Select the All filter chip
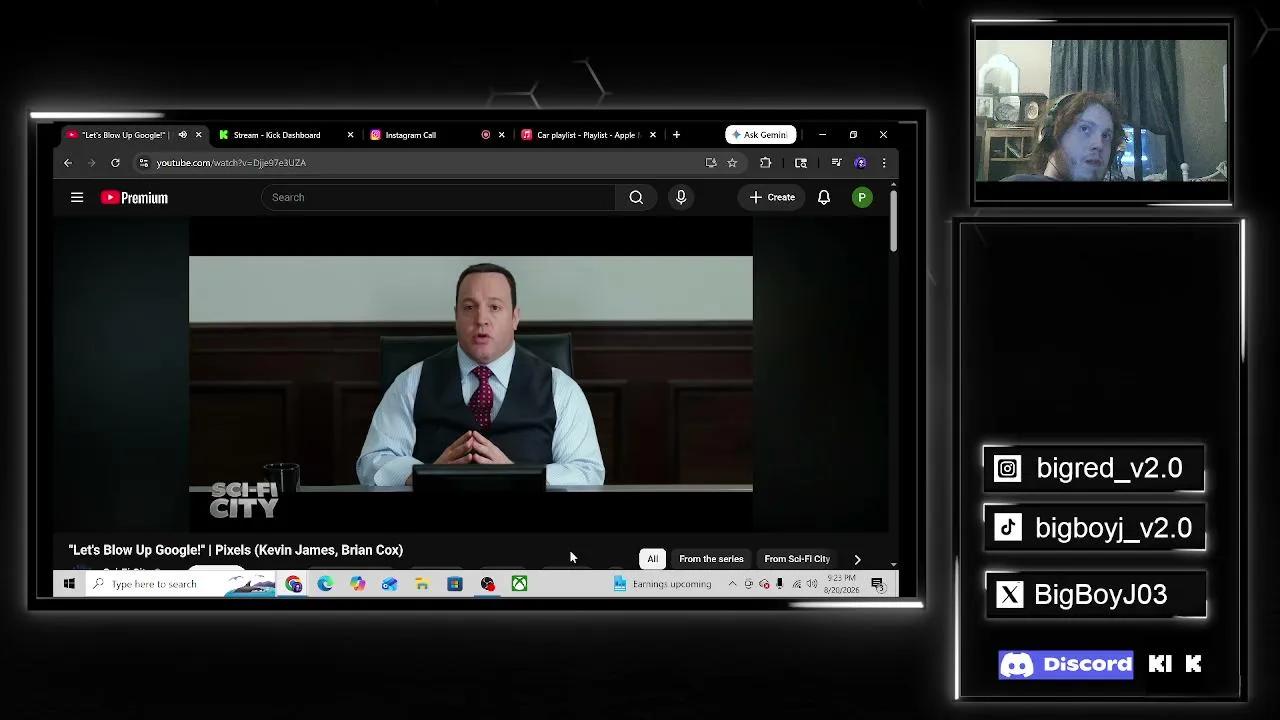 (652, 559)
